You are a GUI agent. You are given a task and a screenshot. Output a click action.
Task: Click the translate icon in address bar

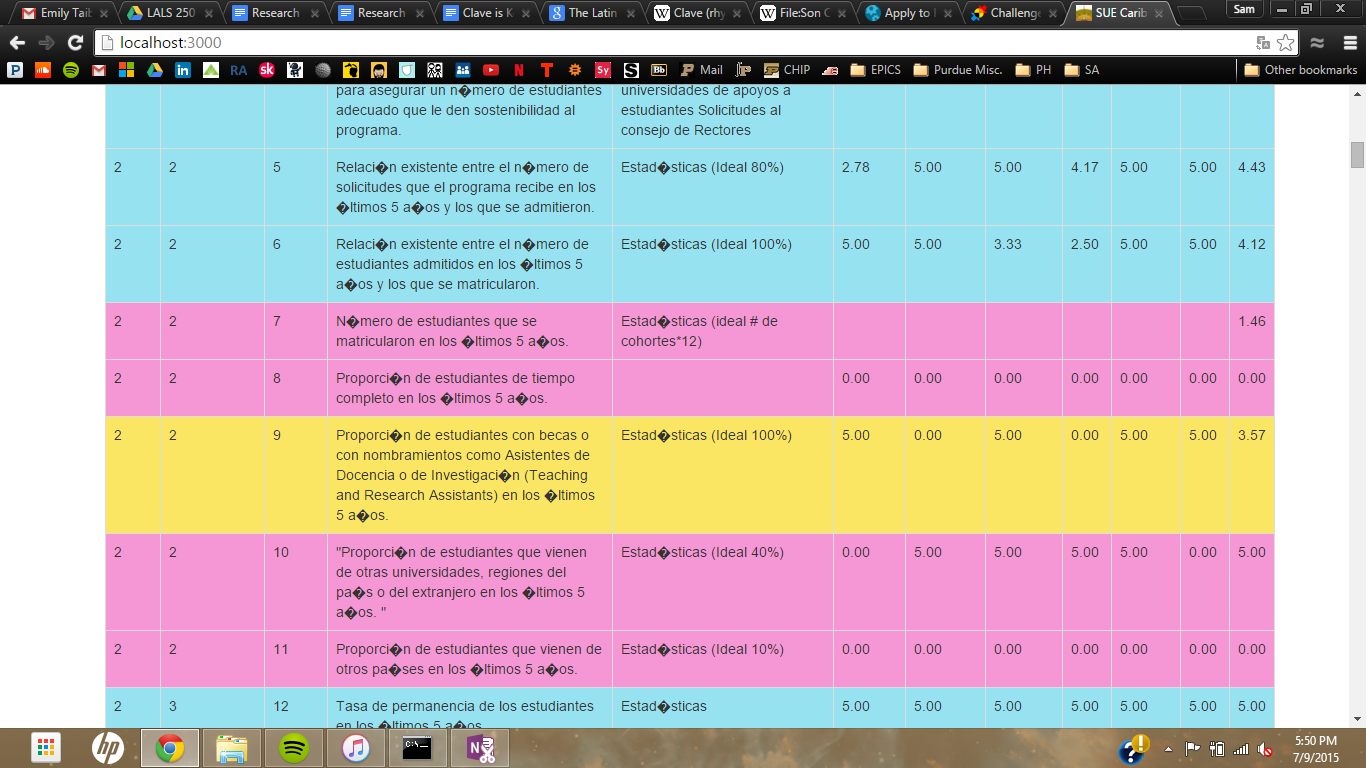tap(1263, 43)
